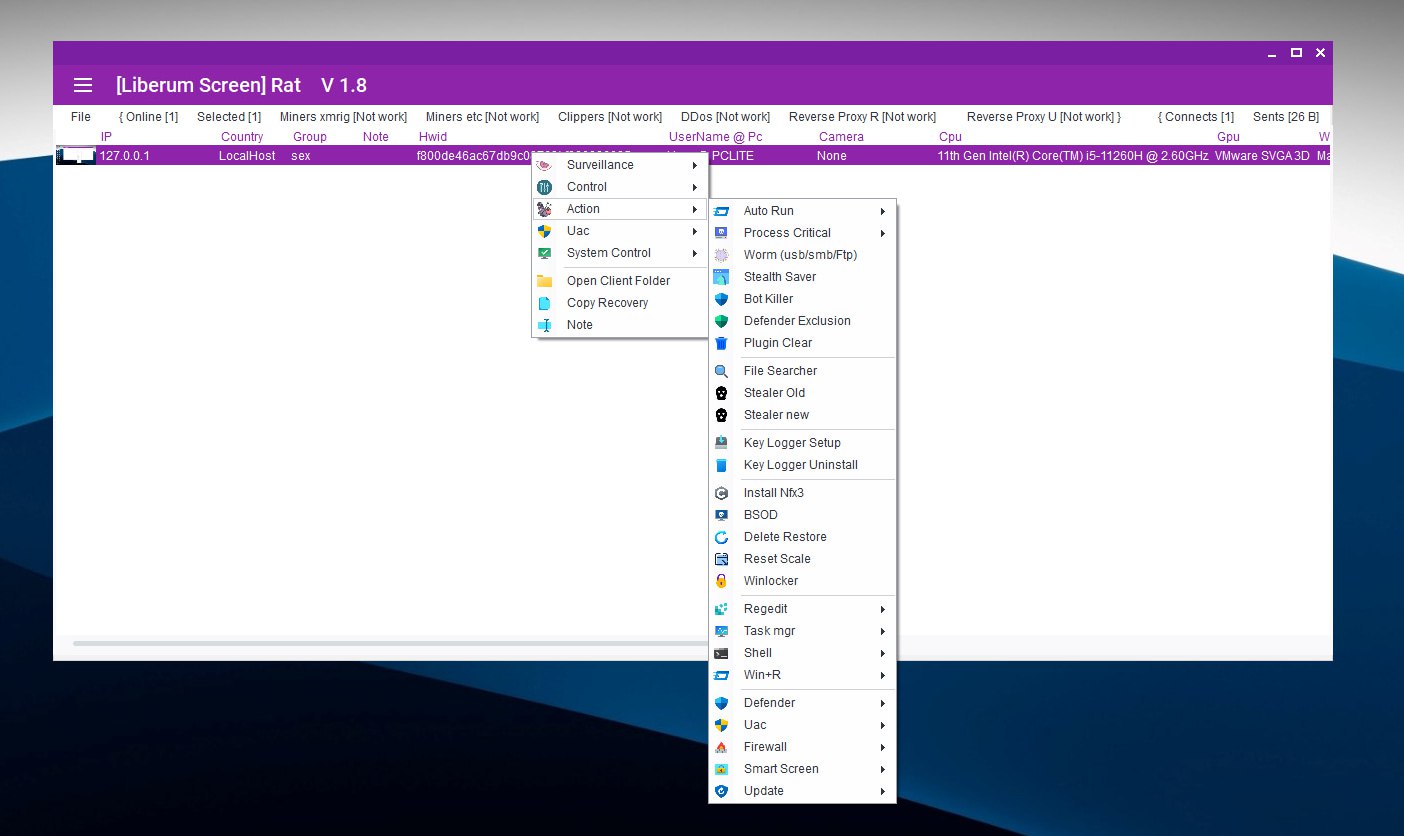The height and width of the screenshot is (836, 1404).
Task: Sort the list by Country column header
Action: pos(242,137)
